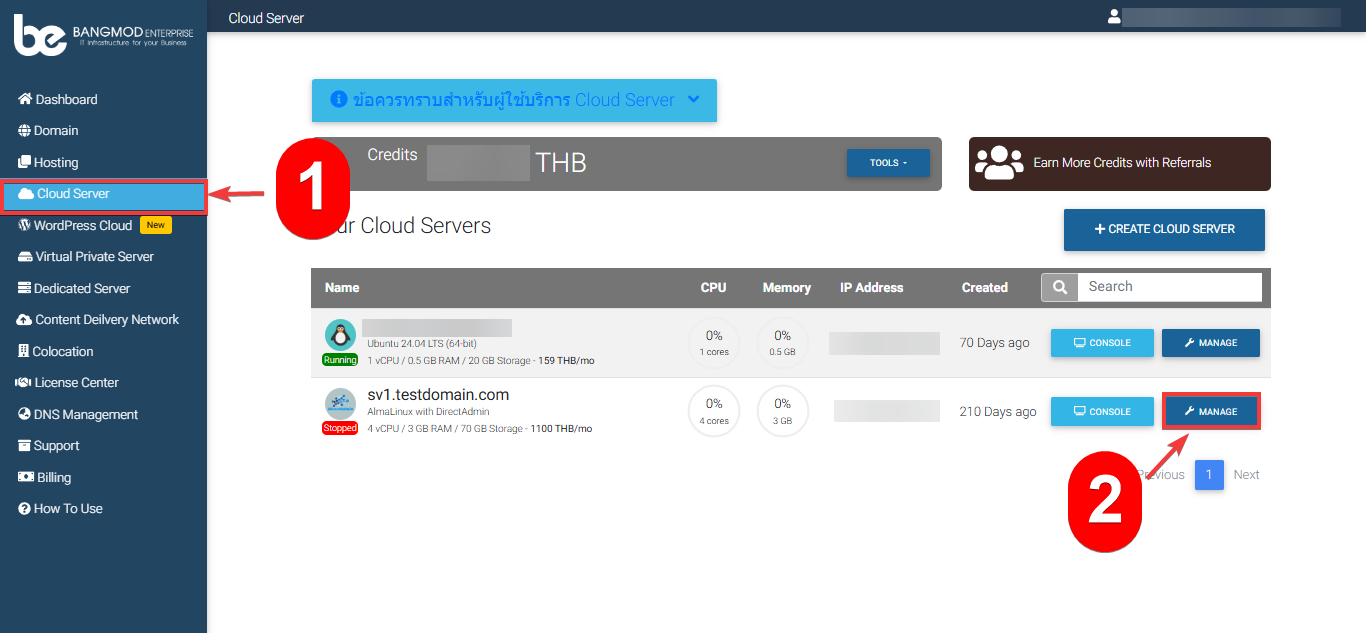Click the Ubuntu penguin server icon

point(340,334)
